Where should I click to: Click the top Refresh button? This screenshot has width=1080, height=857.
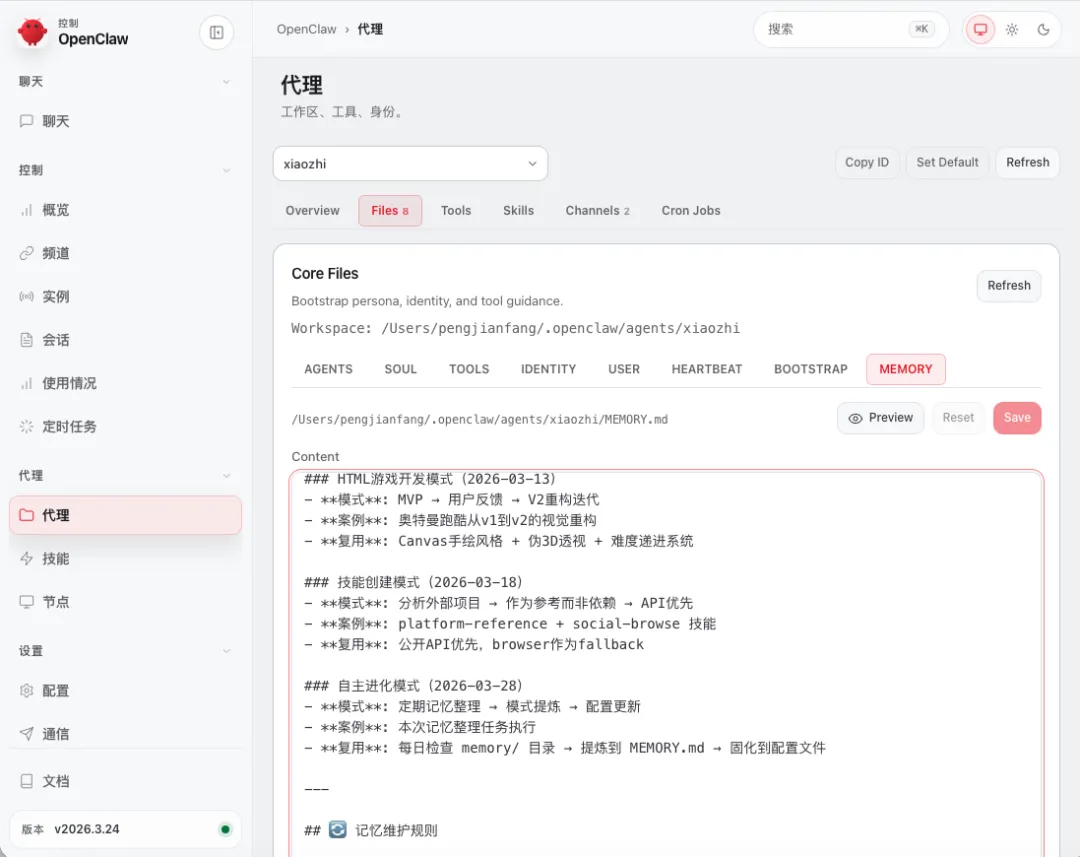pyautogui.click(x=1027, y=163)
